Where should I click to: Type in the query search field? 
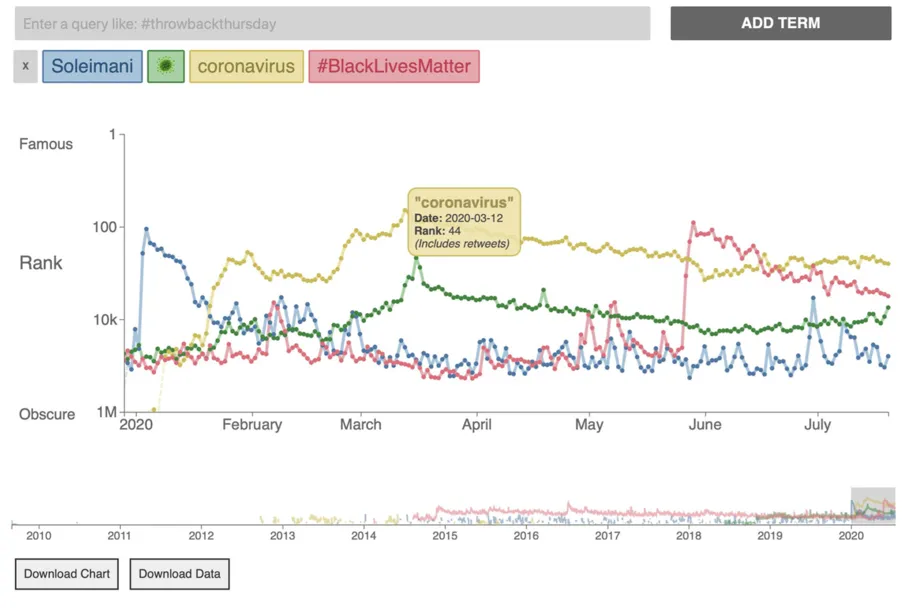[332, 23]
